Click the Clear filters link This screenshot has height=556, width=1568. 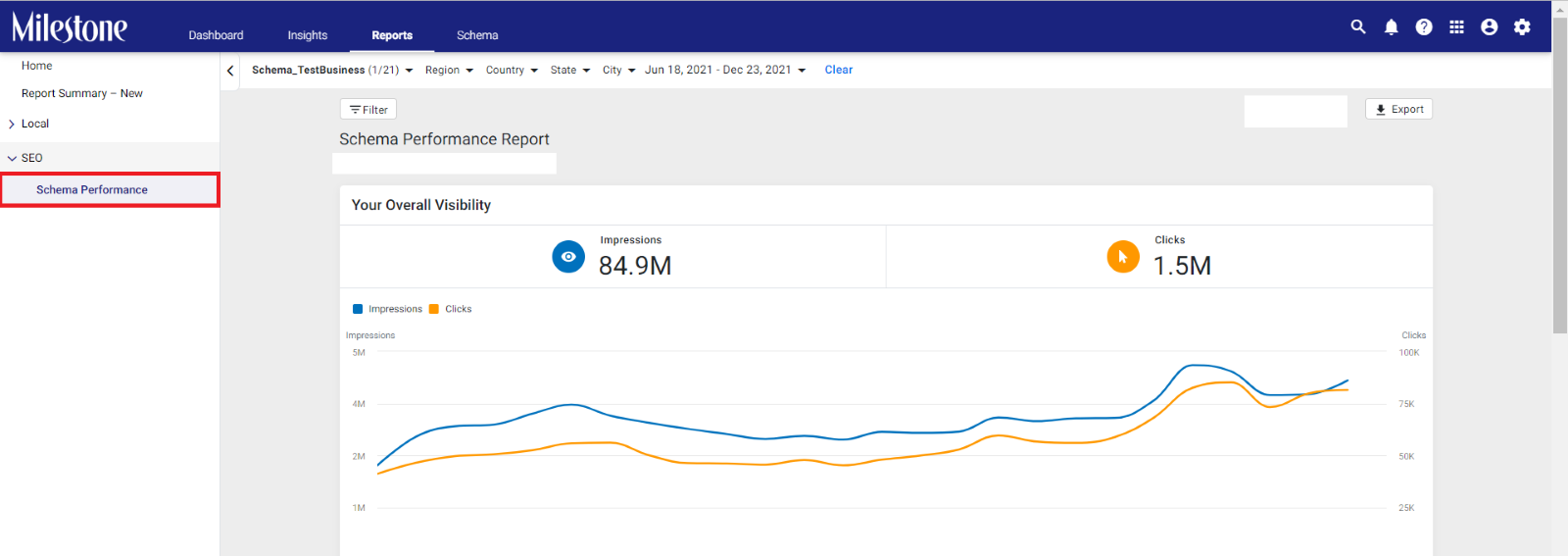[x=839, y=71]
